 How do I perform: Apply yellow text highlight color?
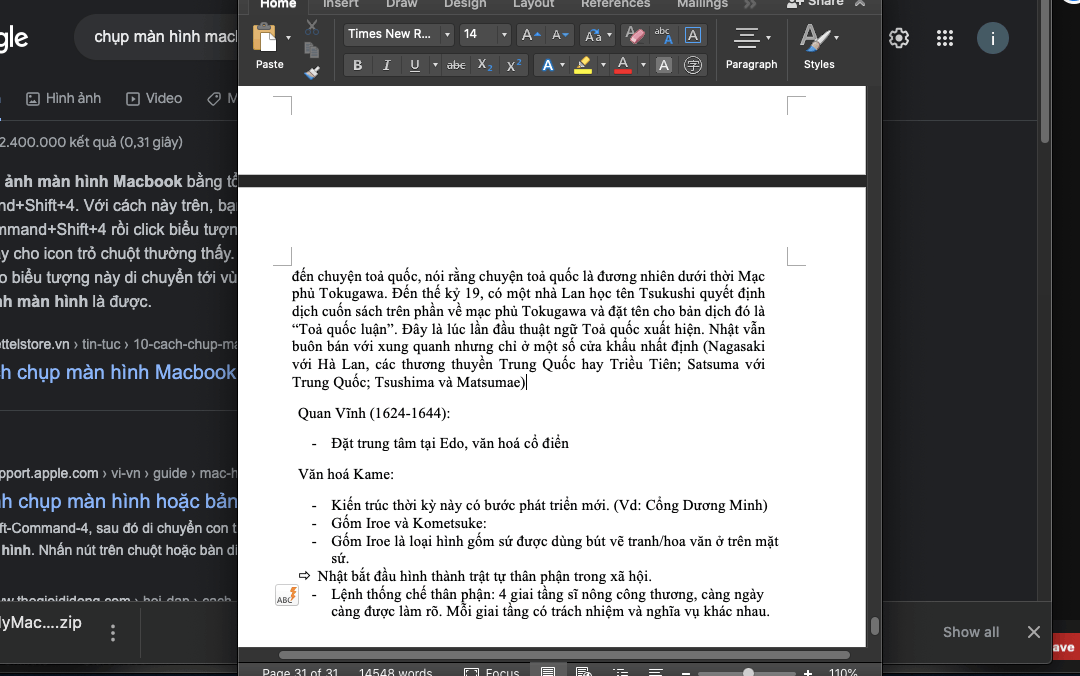click(583, 65)
